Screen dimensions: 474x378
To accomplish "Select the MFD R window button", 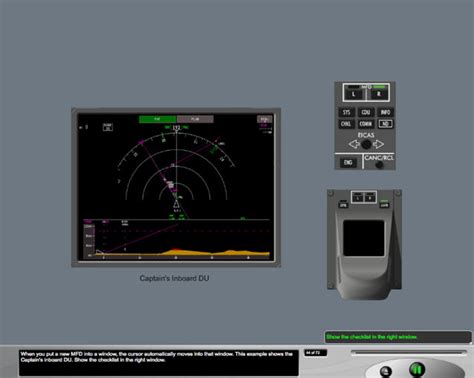I will 379,94.
